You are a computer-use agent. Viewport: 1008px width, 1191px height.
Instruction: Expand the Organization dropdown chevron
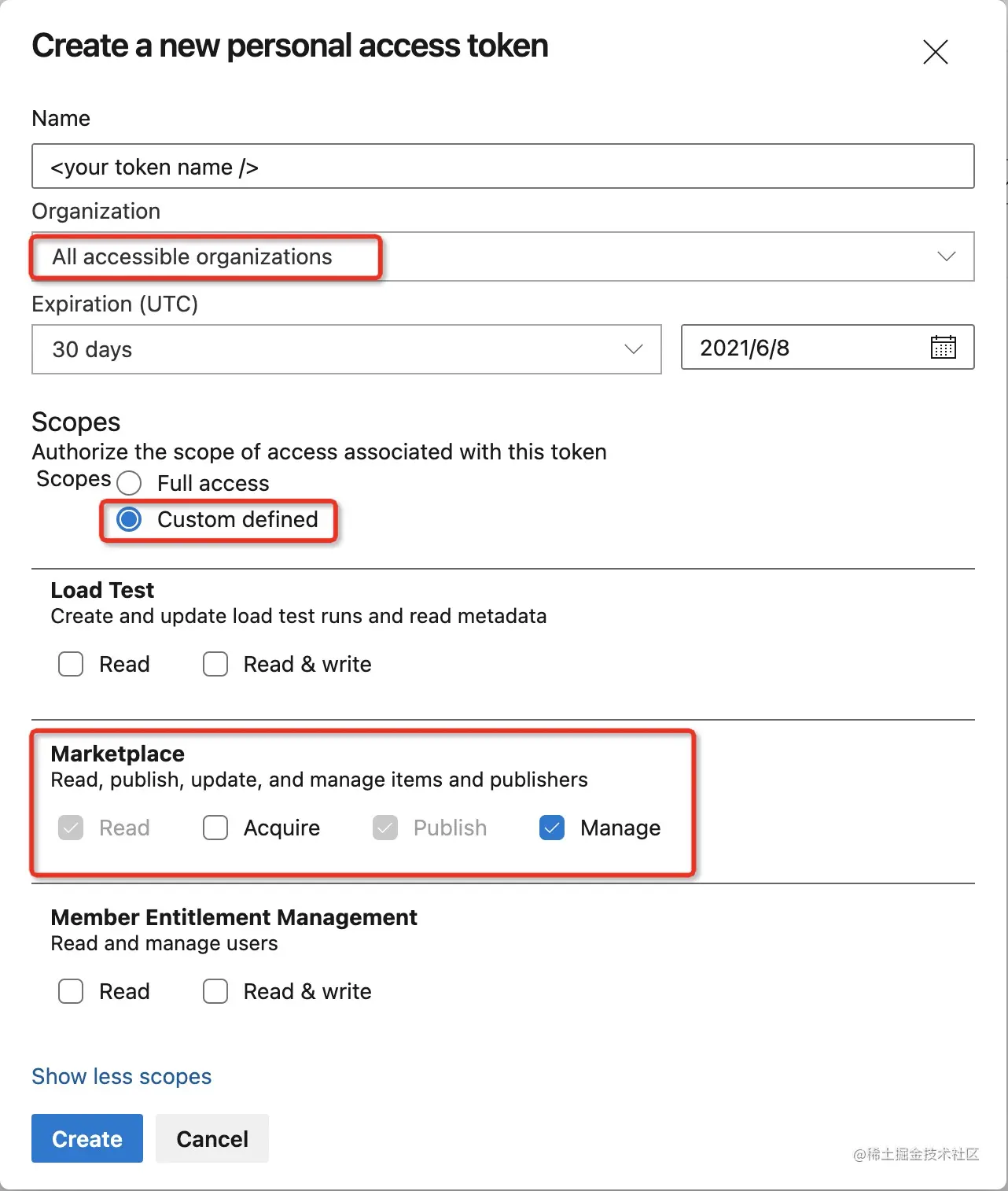[947, 256]
